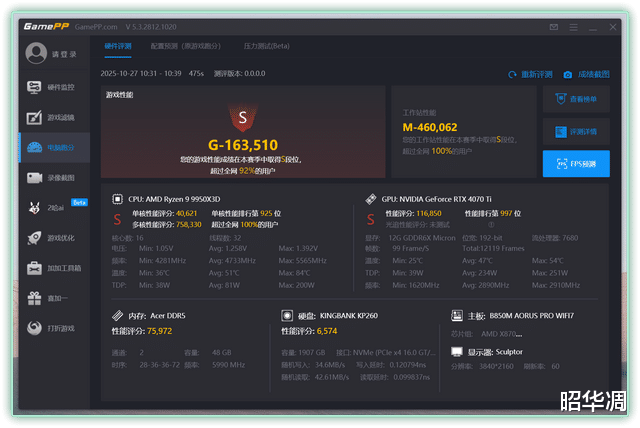Click the monitor name Sculptor
Image resolution: width=640 pixels, height=428 pixels.
click(509, 352)
